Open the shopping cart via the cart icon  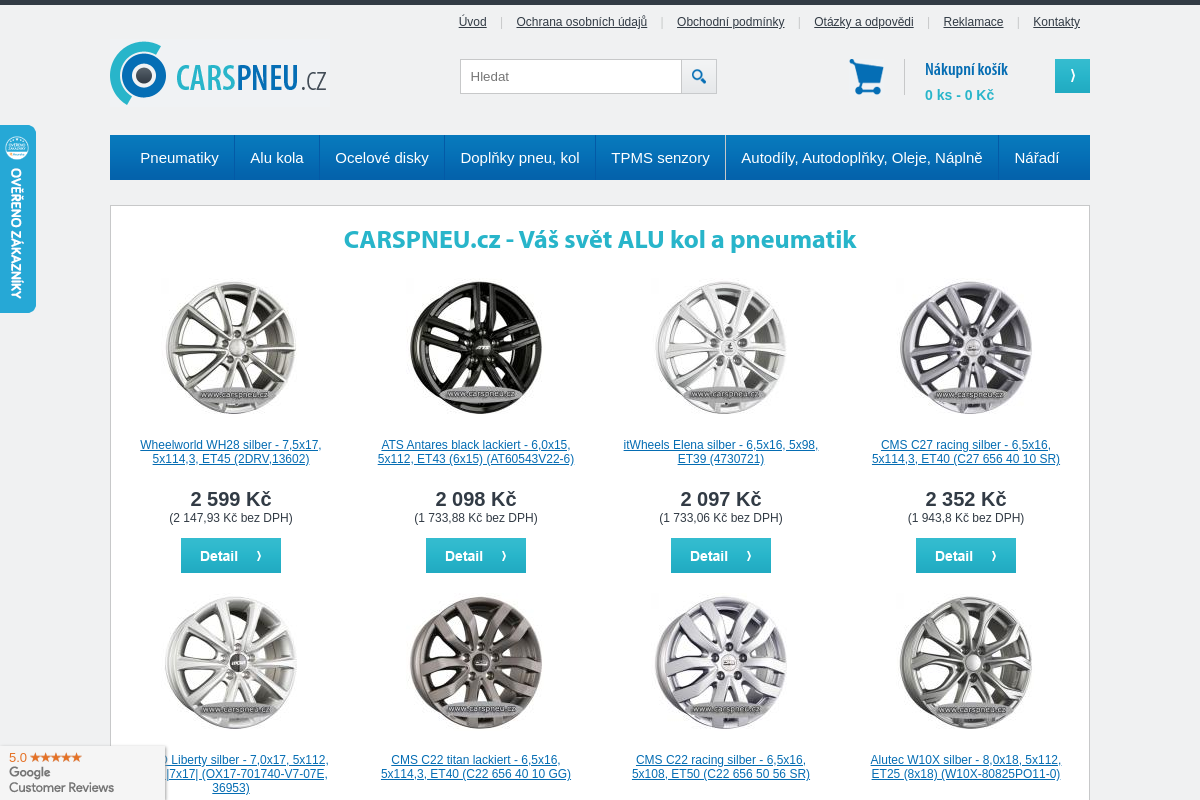(x=866, y=75)
